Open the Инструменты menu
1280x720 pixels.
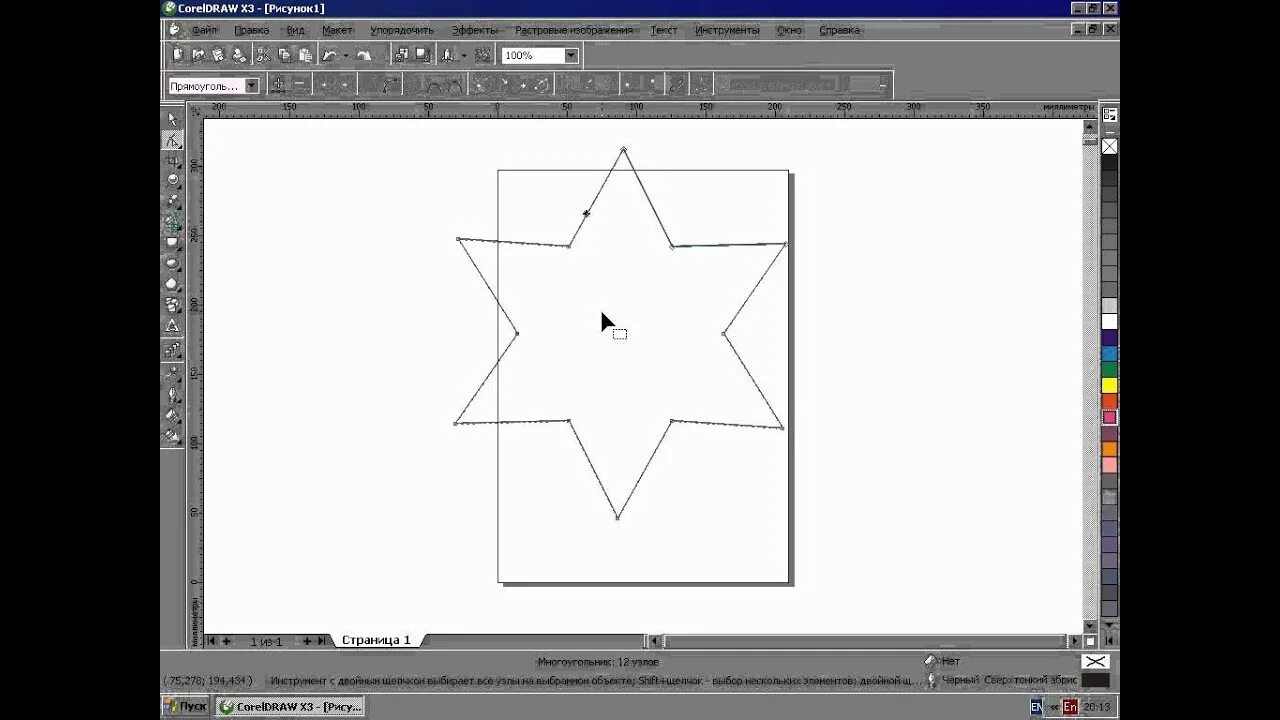[x=728, y=30]
